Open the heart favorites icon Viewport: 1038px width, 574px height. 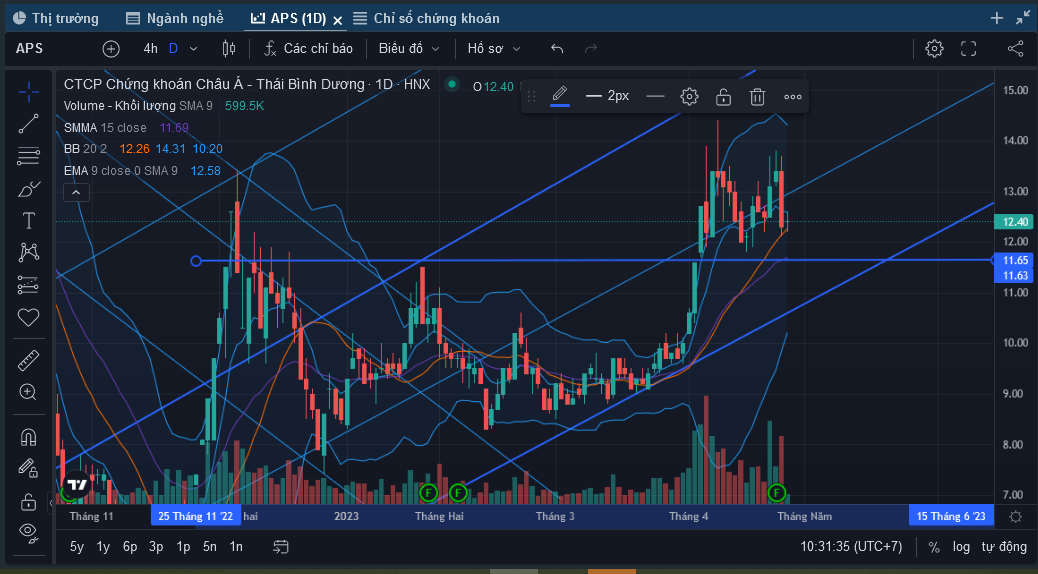(x=28, y=318)
